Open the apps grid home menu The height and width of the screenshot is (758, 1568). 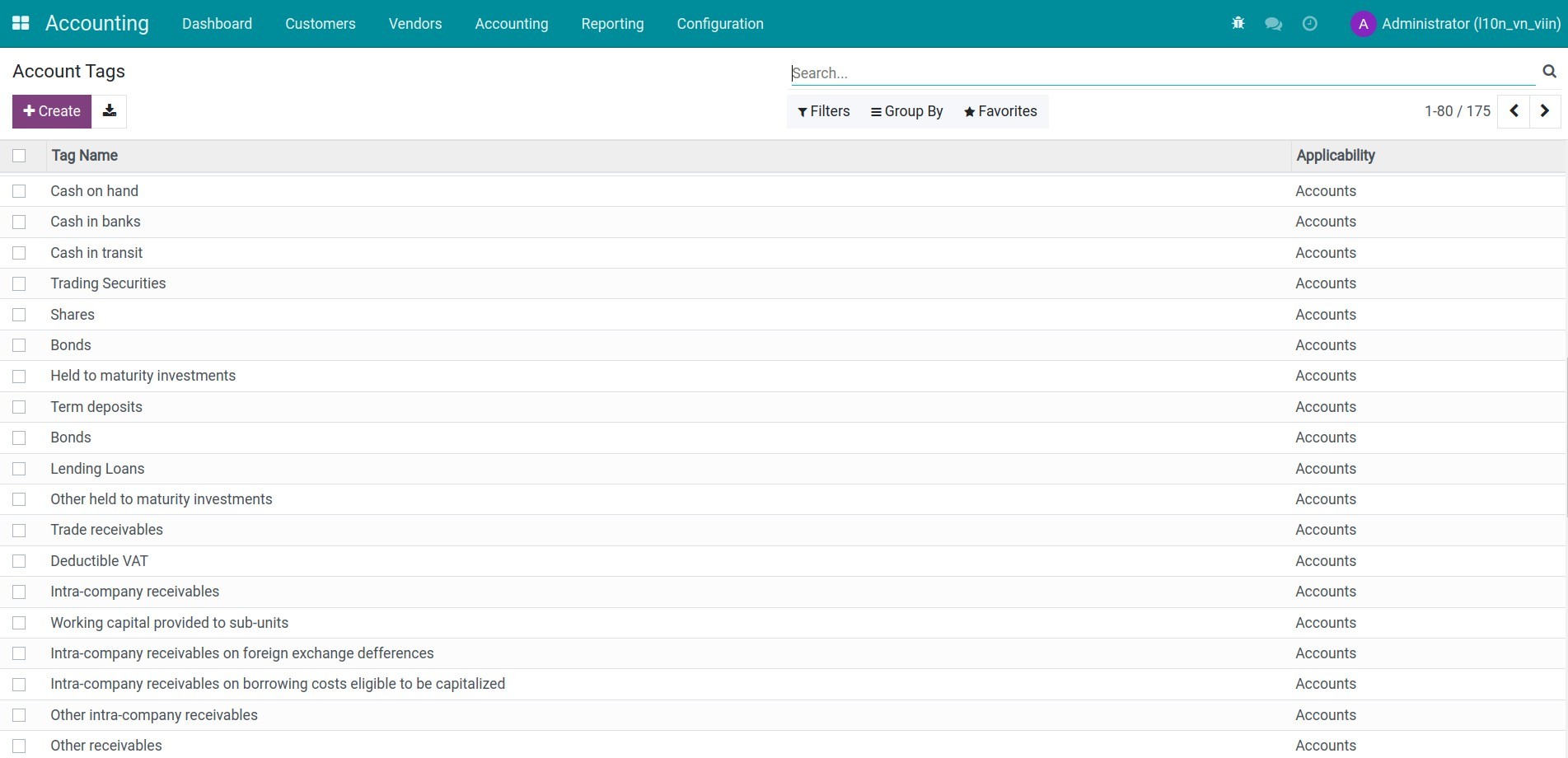(x=21, y=23)
